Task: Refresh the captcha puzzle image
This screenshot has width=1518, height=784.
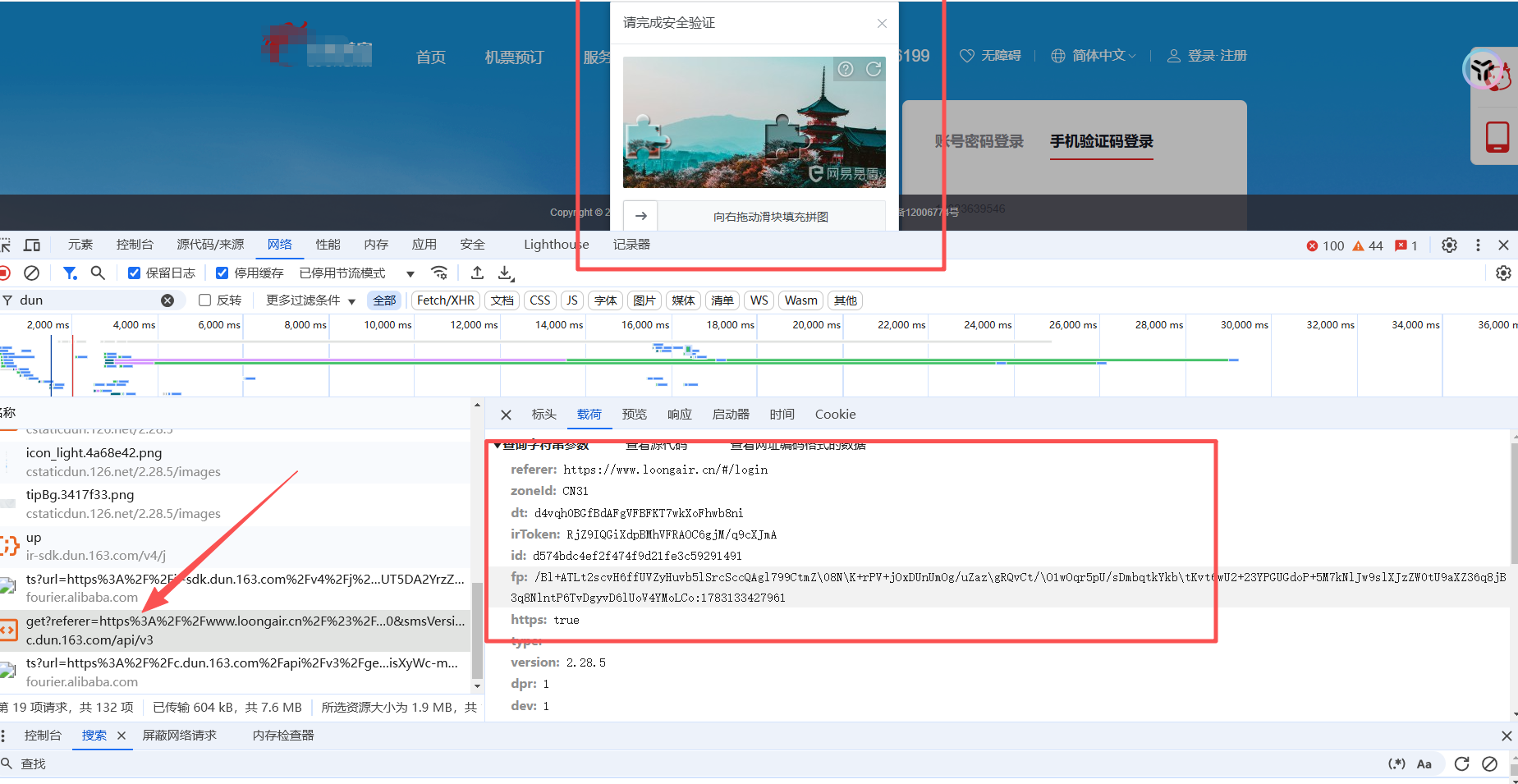Action: click(874, 69)
